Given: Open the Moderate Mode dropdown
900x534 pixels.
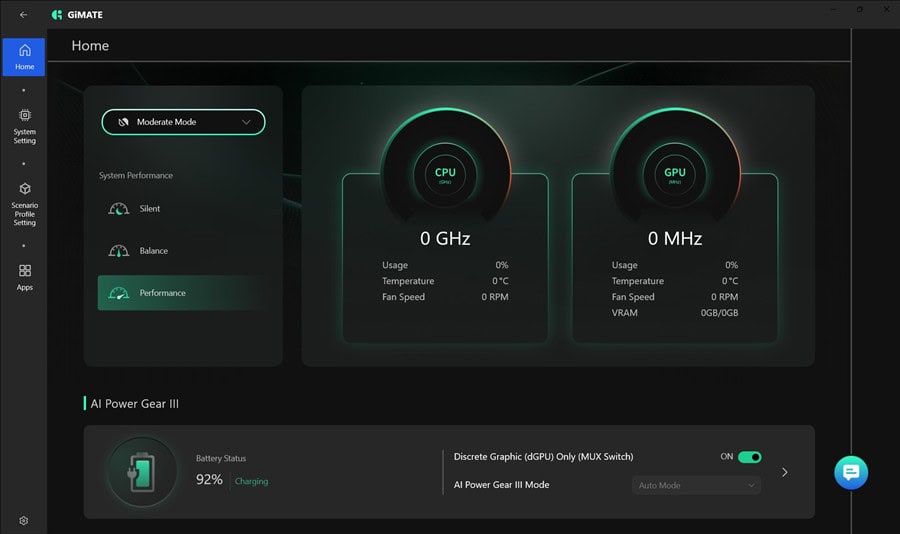Looking at the screenshot, I should pyautogui.click(x=183, y=122).
